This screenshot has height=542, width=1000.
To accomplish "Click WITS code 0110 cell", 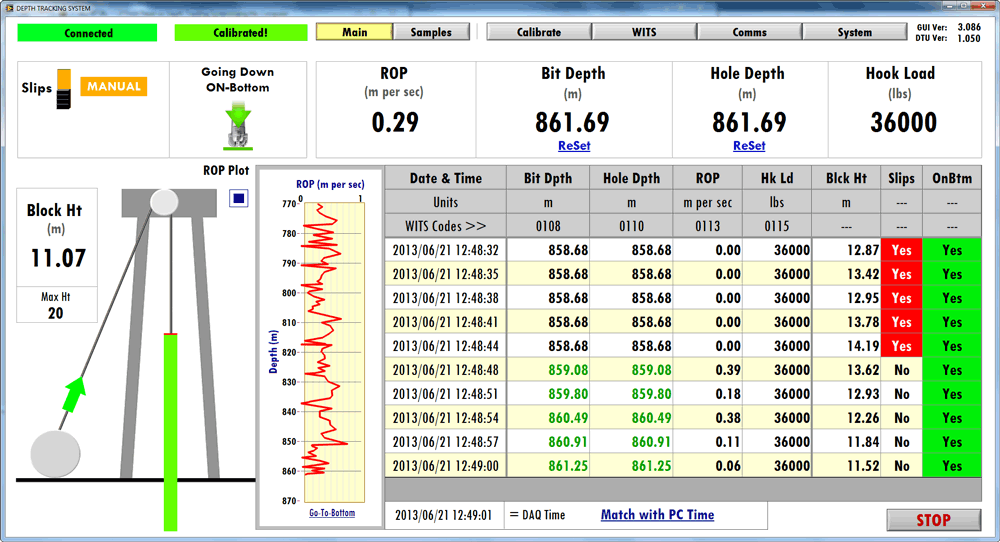I will pyautogui.click(x=631, y=226).
